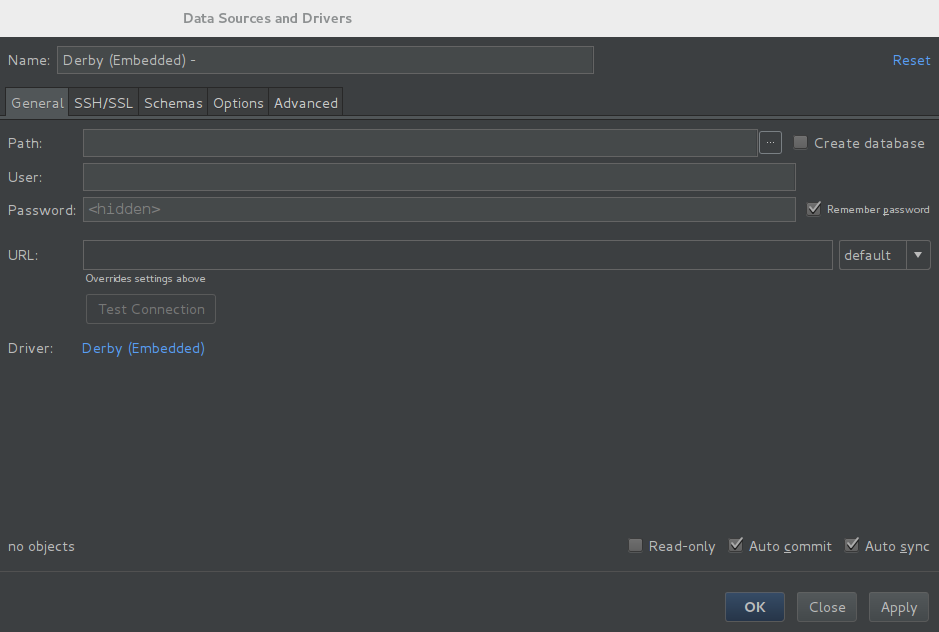Click into the URL input field
This screenshot has width=939, height=632.
point(458,255)
